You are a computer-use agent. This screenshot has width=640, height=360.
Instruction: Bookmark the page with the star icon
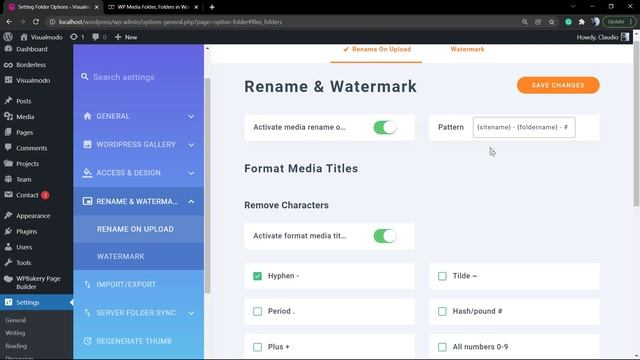pos(552,22)
